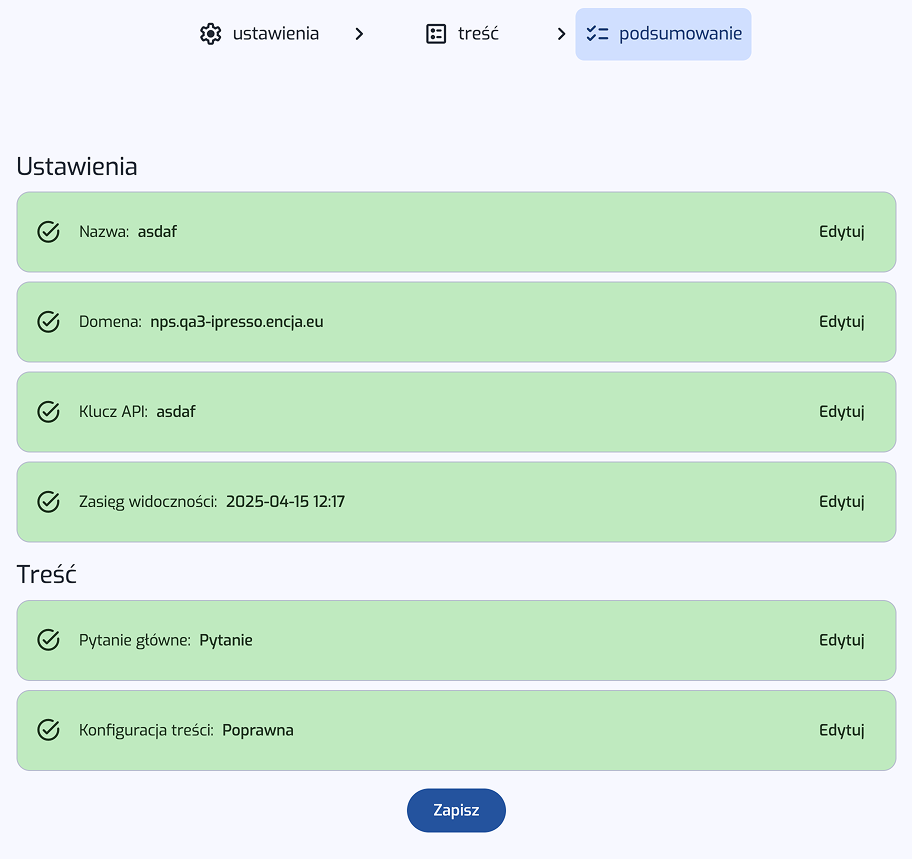Screen dimensions: 912x859
Task: Edit the Zasięg widoczności date
Action: (x=842, y=501)
